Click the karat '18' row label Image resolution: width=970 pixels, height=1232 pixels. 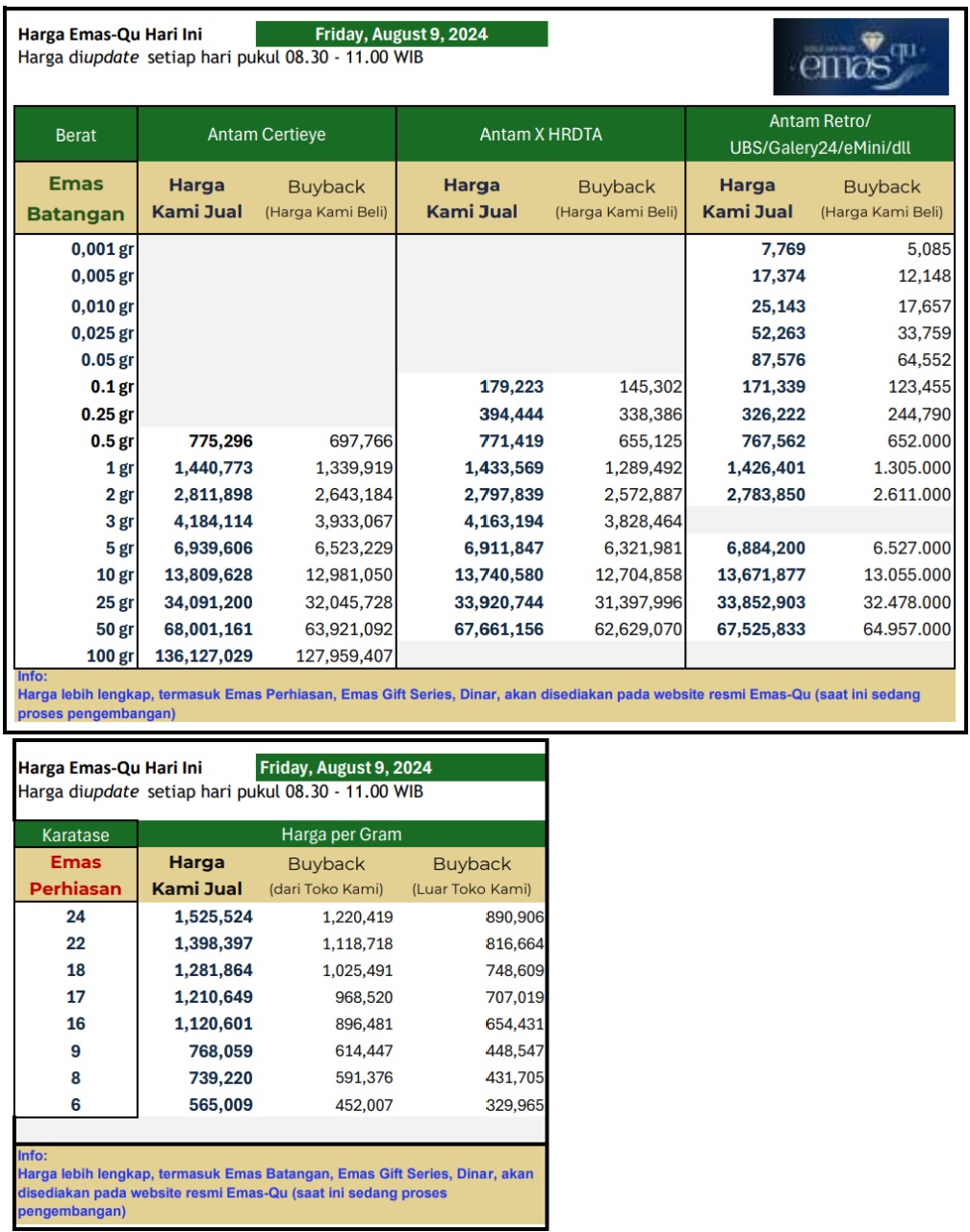click(x=76, y=970)
